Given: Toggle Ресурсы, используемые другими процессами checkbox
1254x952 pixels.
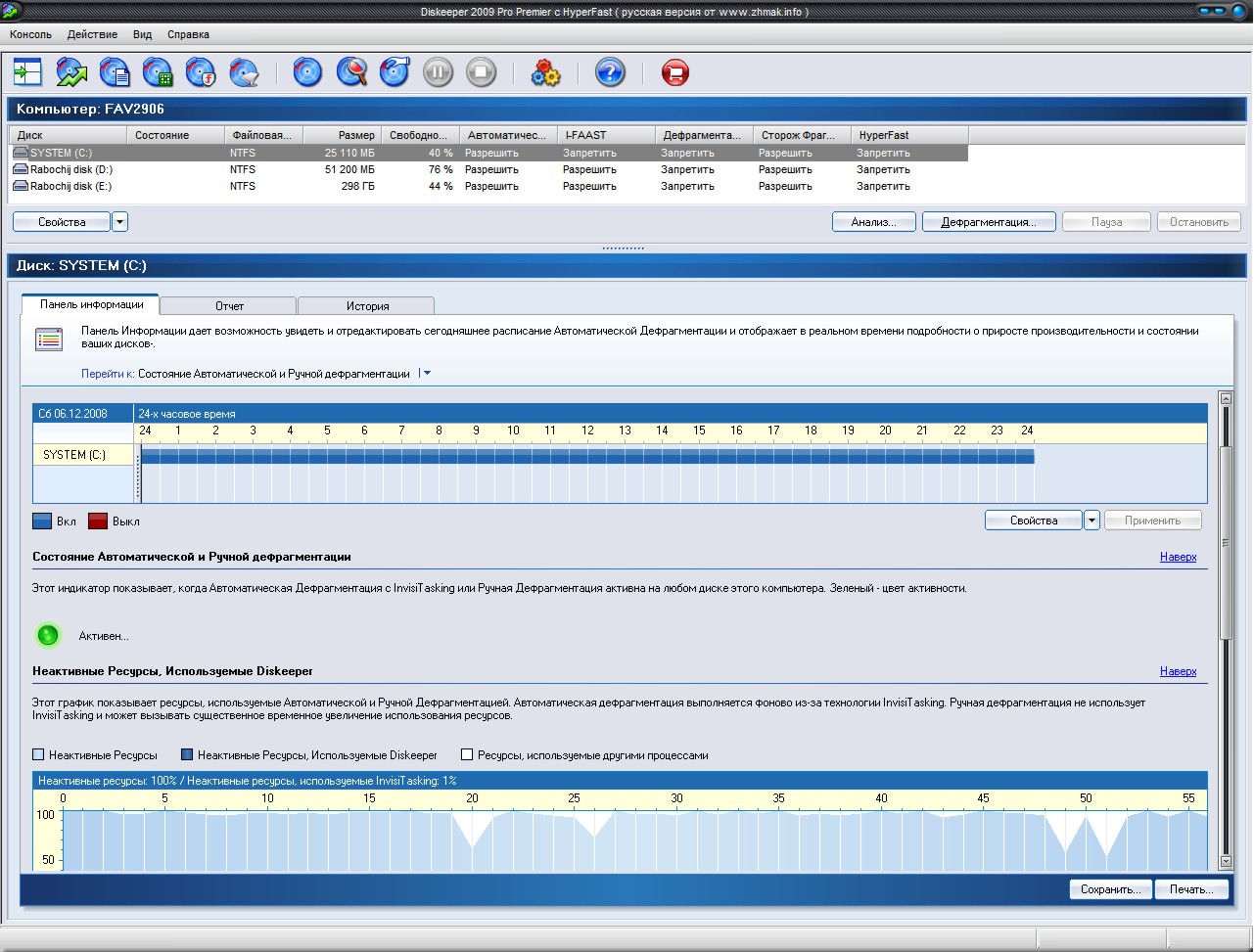Looking at the screenshot, I should 467,755.
